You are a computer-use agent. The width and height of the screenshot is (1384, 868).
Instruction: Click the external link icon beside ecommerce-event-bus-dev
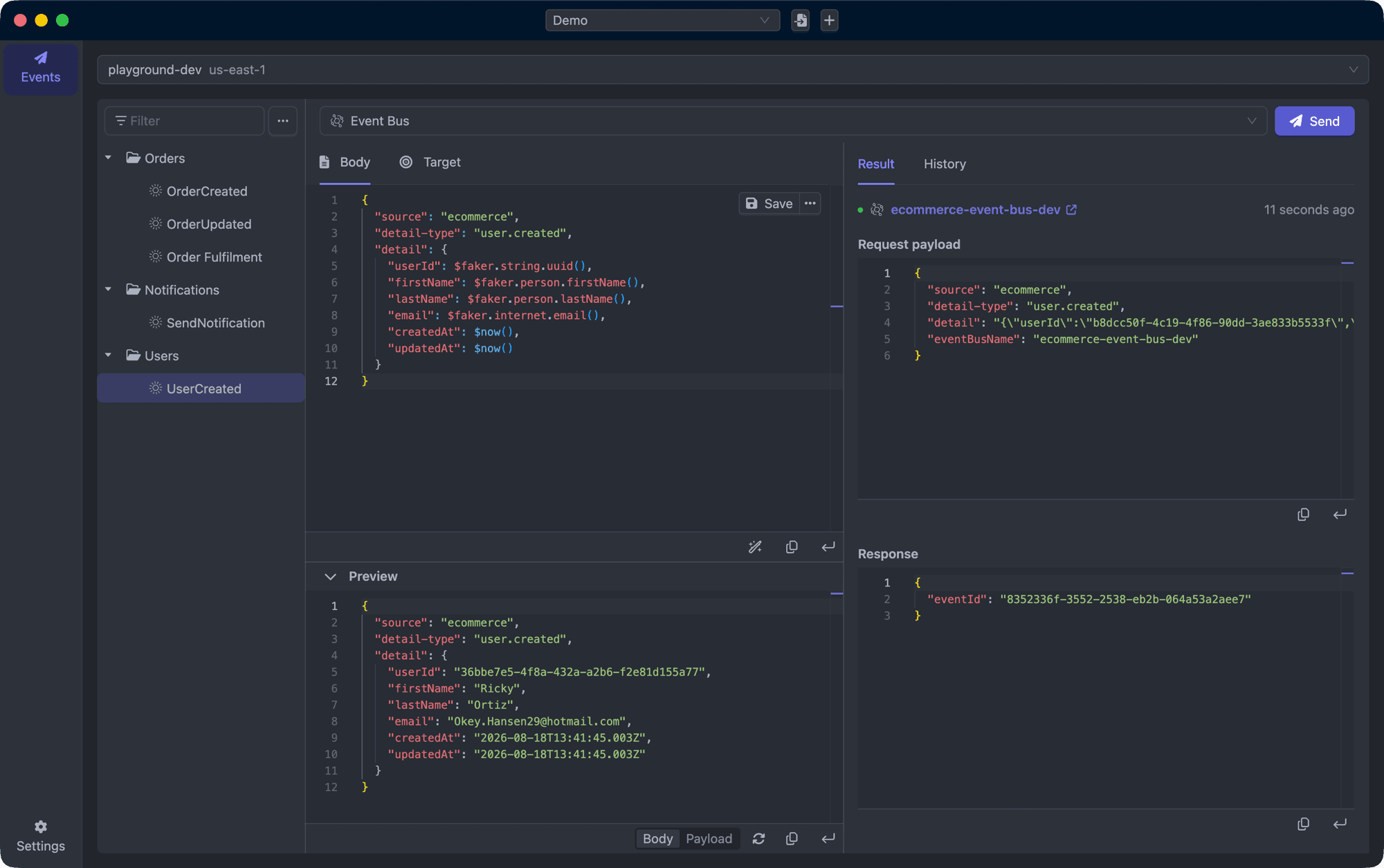point(1071,210)
